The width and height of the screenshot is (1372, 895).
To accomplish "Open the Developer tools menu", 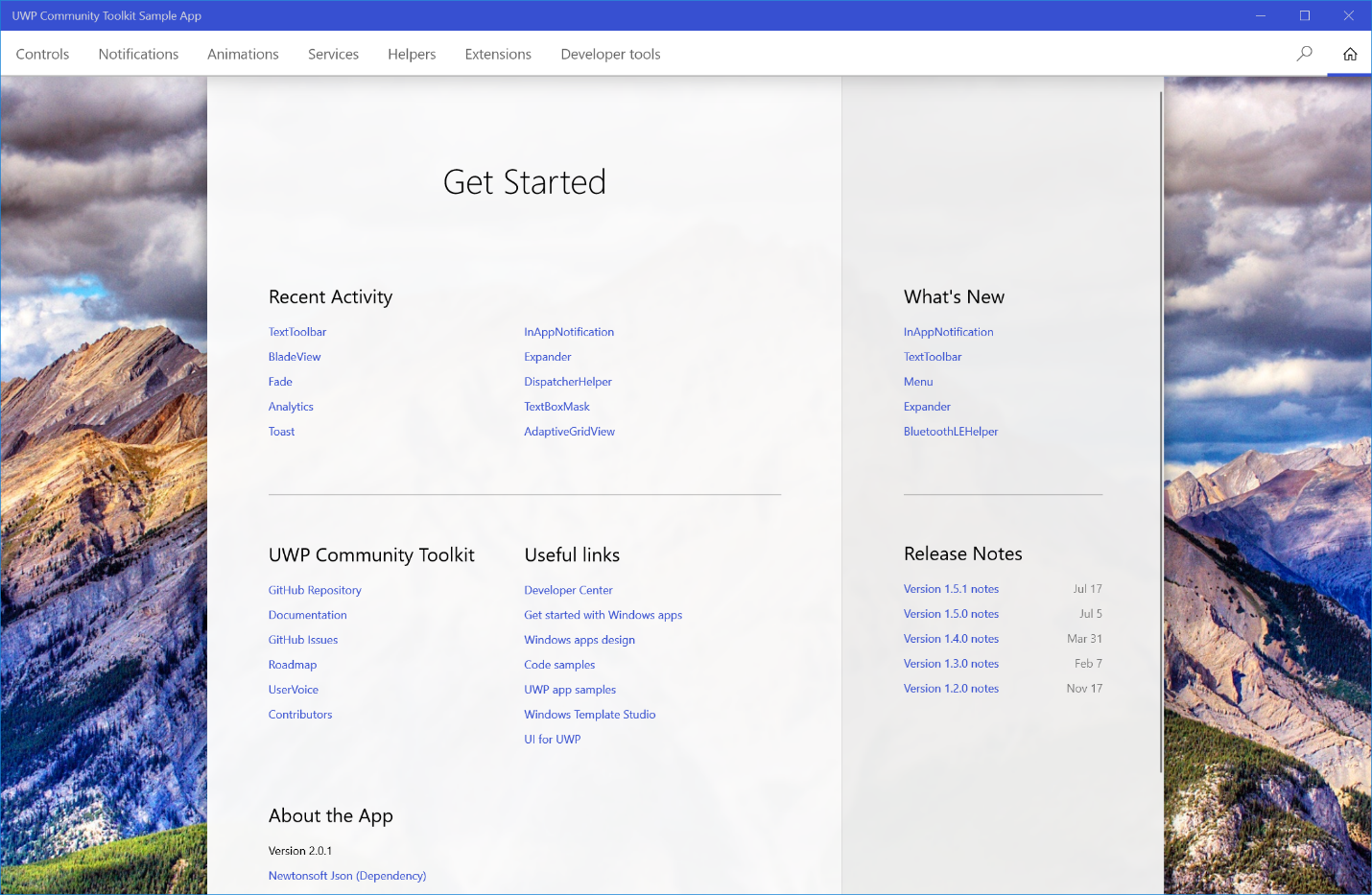I will tap(610, 54).
